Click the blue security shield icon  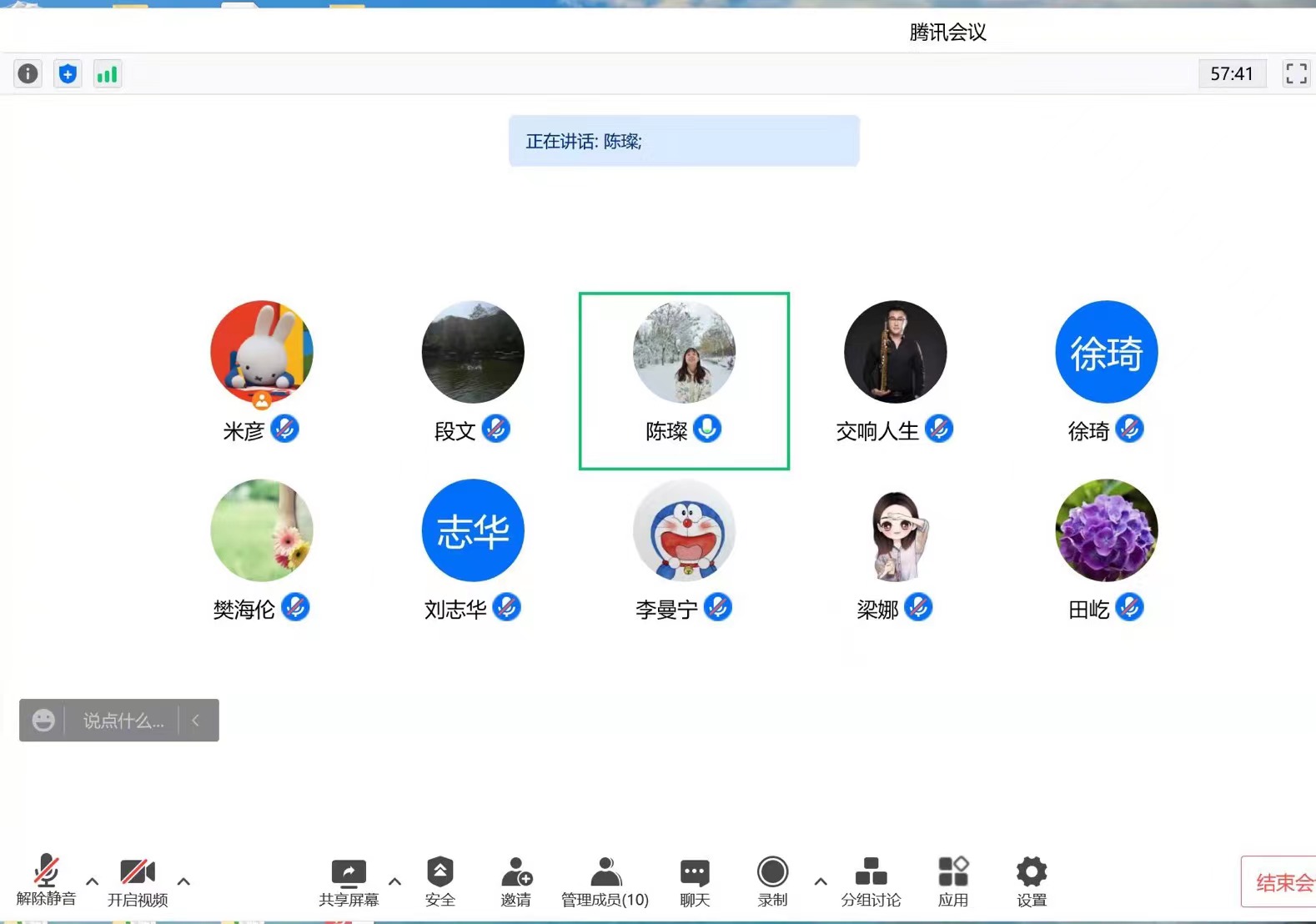[68, 74]
